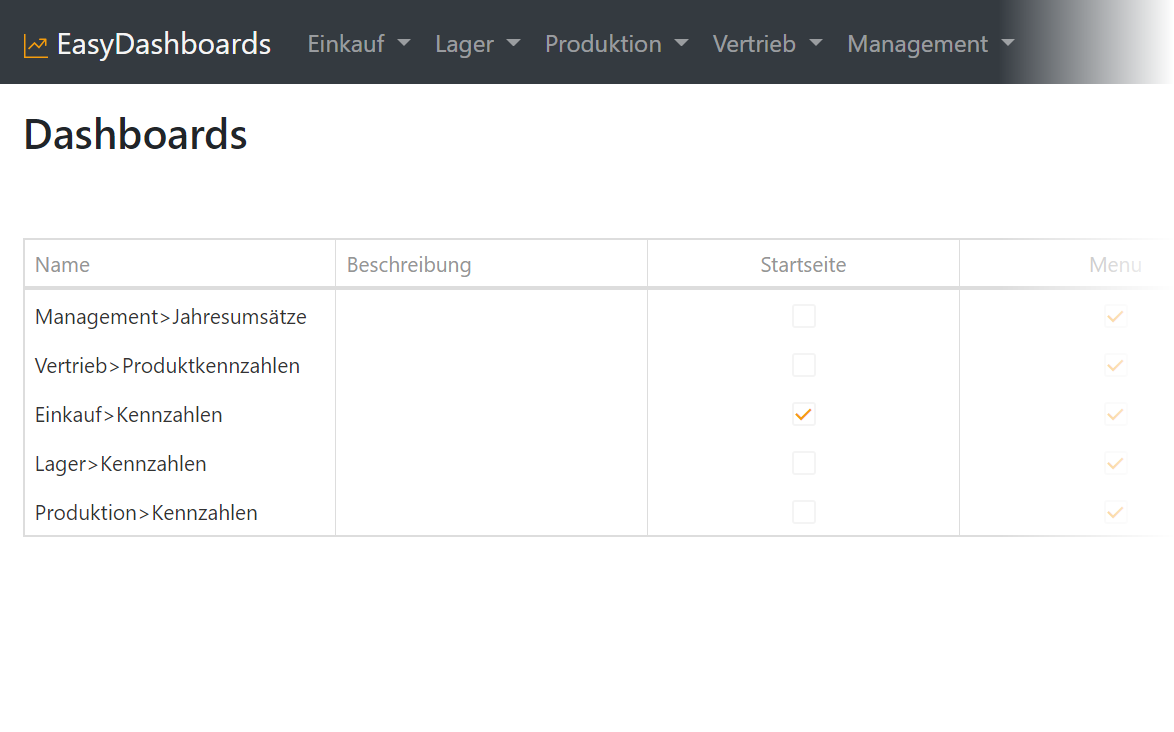Open the Vertrieb menu
Image resolution: width=1174 pixels, height=732 pixels.
(767, 44)
